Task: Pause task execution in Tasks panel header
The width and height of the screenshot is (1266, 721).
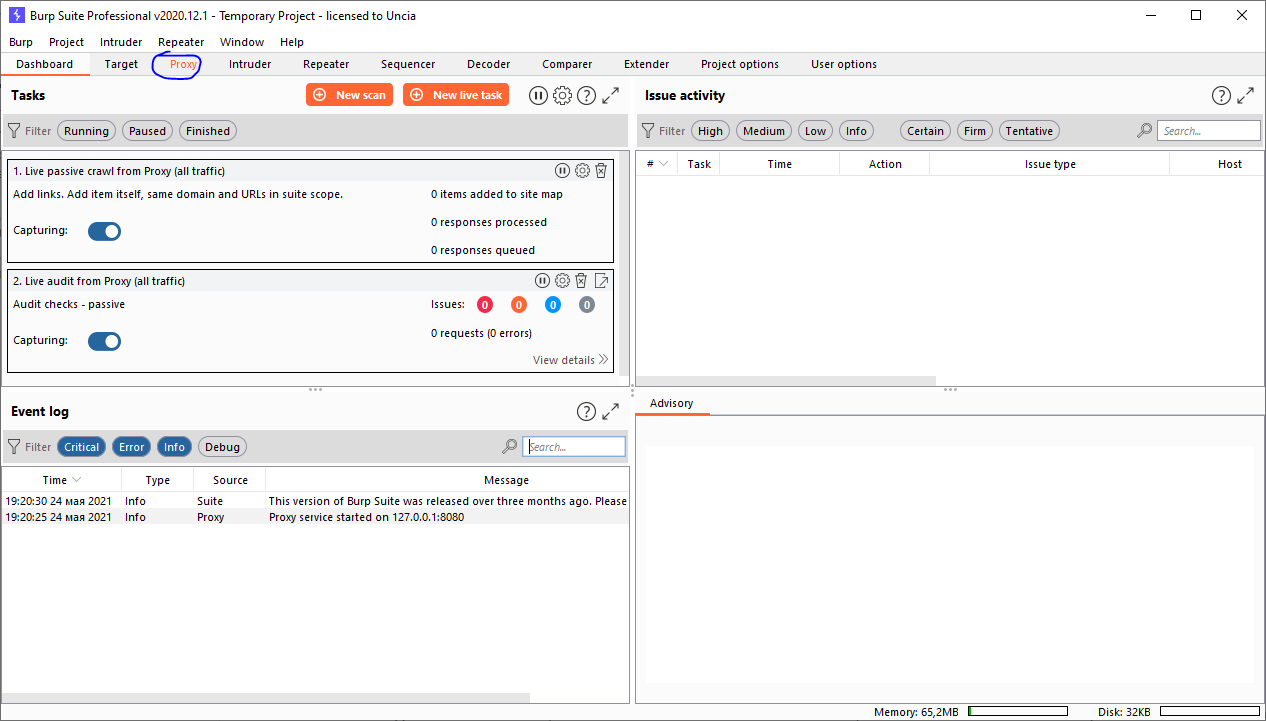Action: pyautogui.click(x=538, y=95)
